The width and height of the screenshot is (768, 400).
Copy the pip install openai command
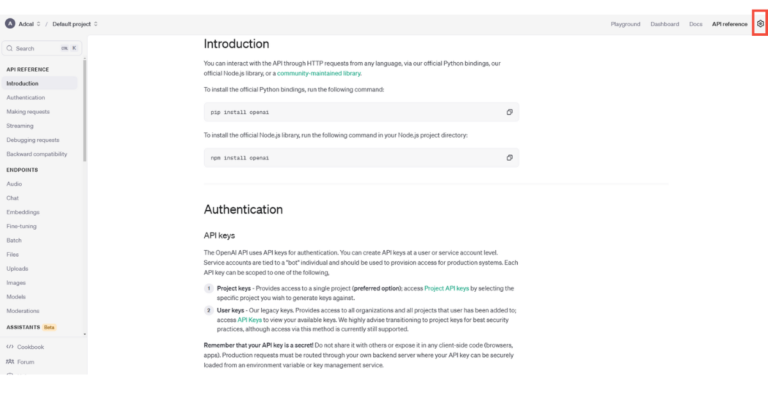509,112
